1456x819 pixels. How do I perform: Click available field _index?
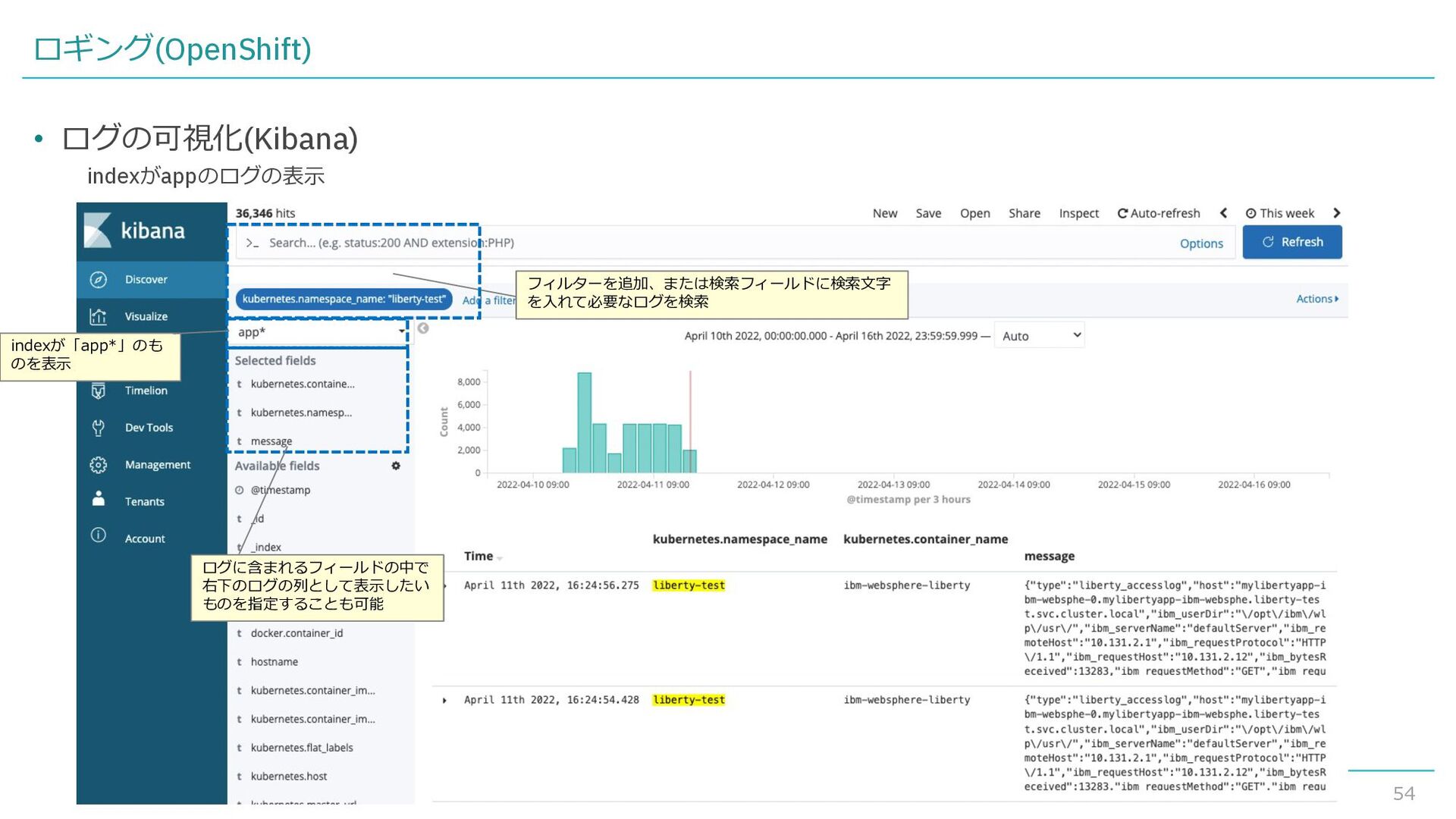(266, 548)
